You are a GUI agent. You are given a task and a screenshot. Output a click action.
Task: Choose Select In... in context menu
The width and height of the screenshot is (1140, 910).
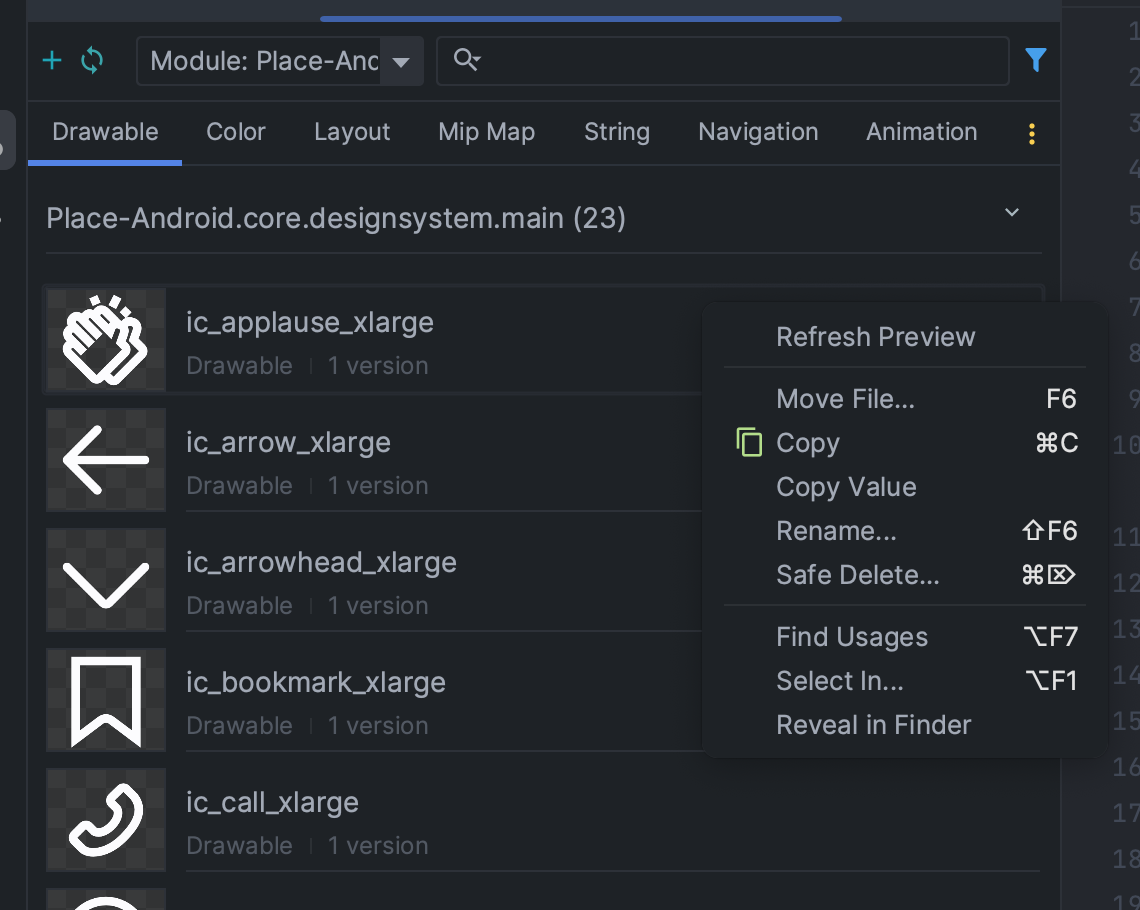(904, 681)
